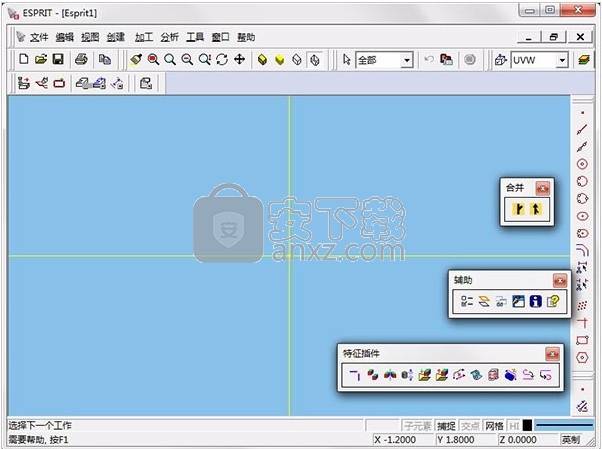Viewport: 602px width, 449px height.
Task: Click the last icon in the 特征插件 panel
Action: tap(546, 374)
